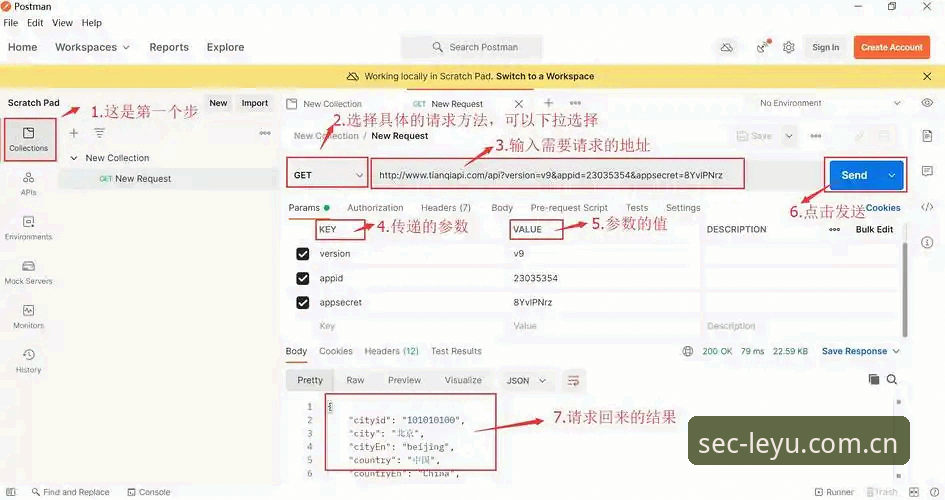Uncheck the appid parameter checkbox
Image resolution: width=945 pixels, height=500 pixels.
[303, 278]
